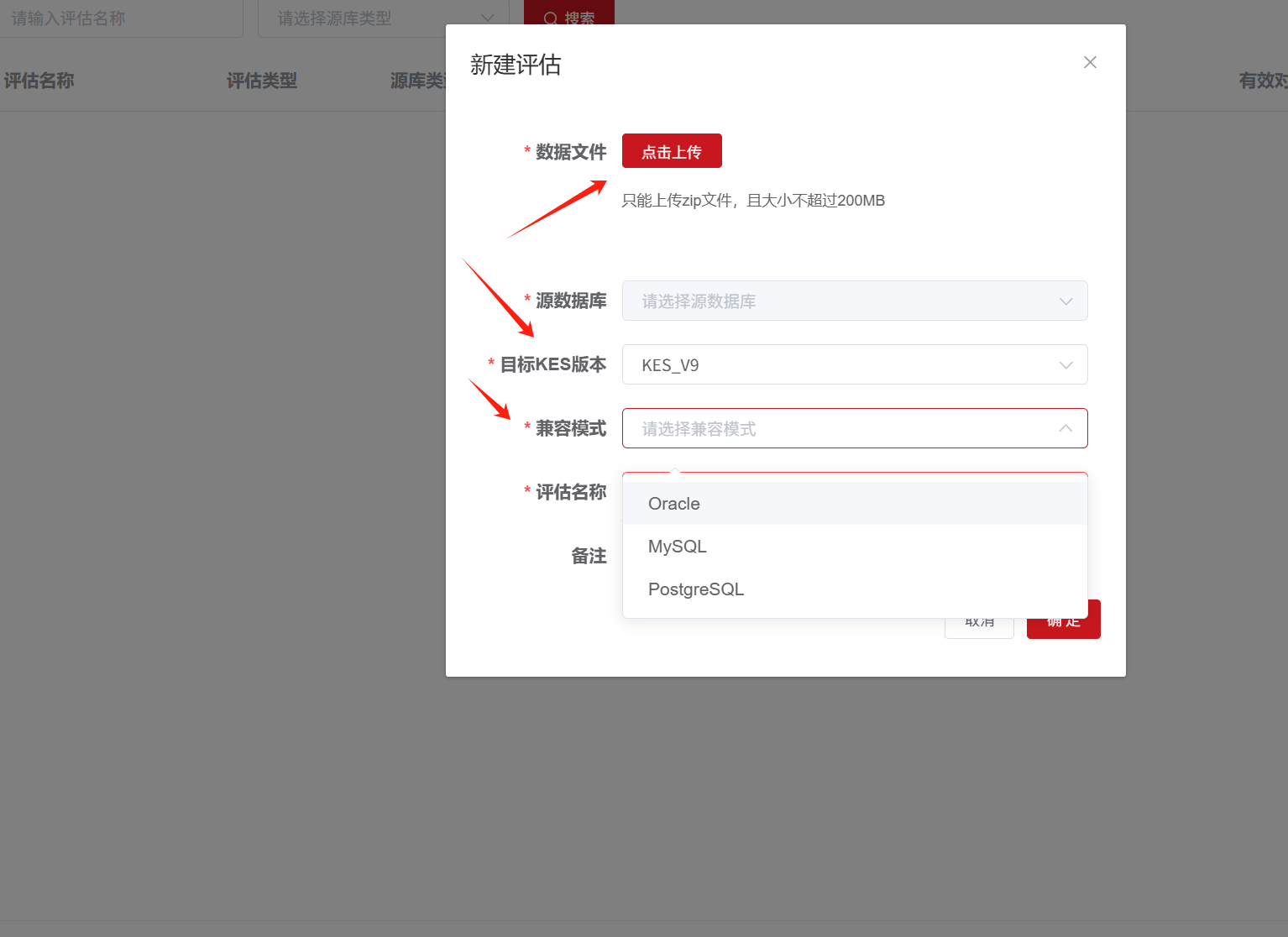Select Oracle compatibility mode
The image size is (1288, 937).
pos(855,504)
